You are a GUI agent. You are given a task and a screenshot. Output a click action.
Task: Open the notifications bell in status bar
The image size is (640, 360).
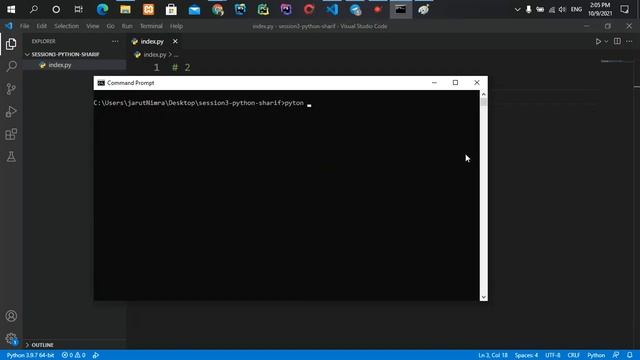630,355
